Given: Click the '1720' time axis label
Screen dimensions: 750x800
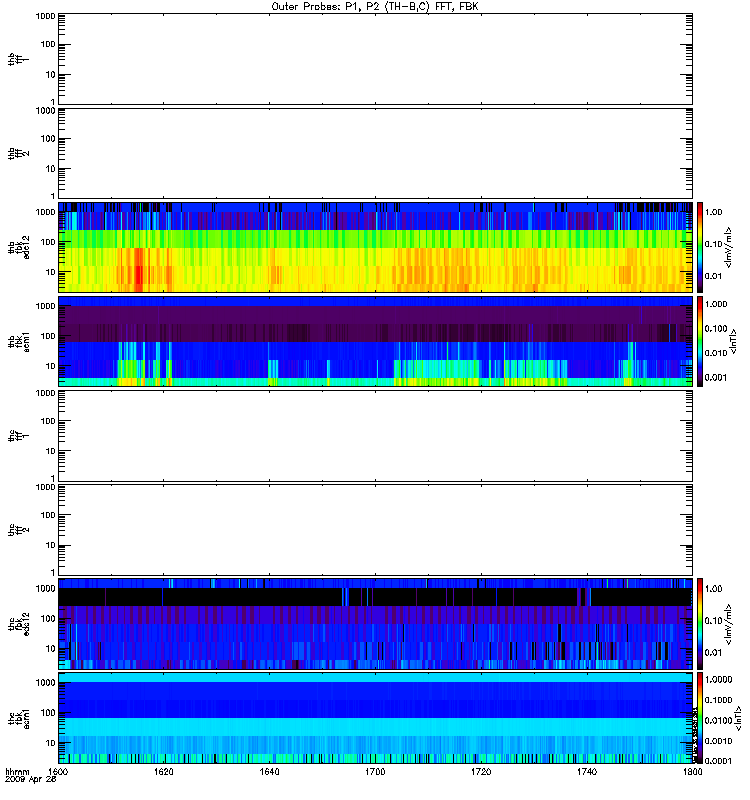Looking at the screenshot, I should click(481, 772).
